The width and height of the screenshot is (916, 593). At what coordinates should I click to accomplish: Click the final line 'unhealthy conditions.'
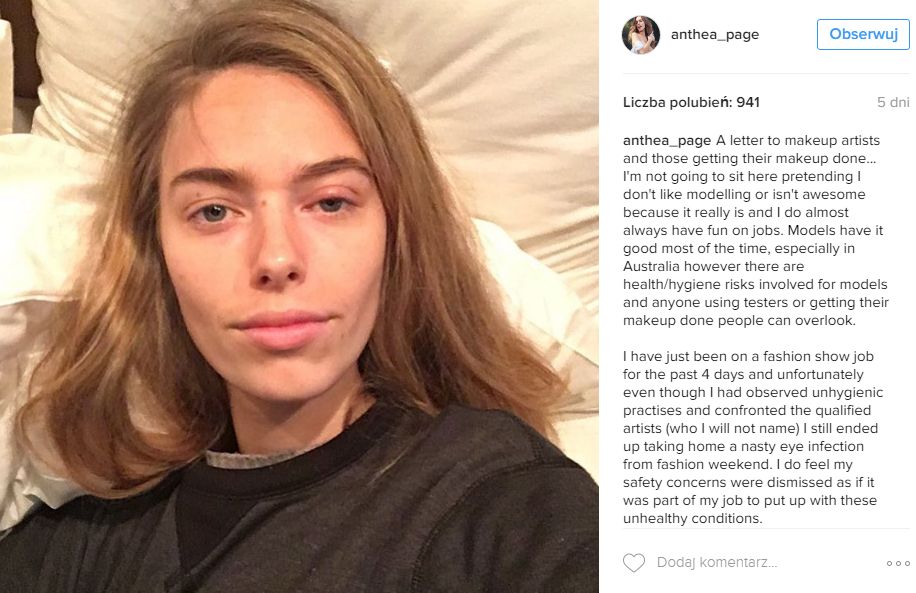692,518
